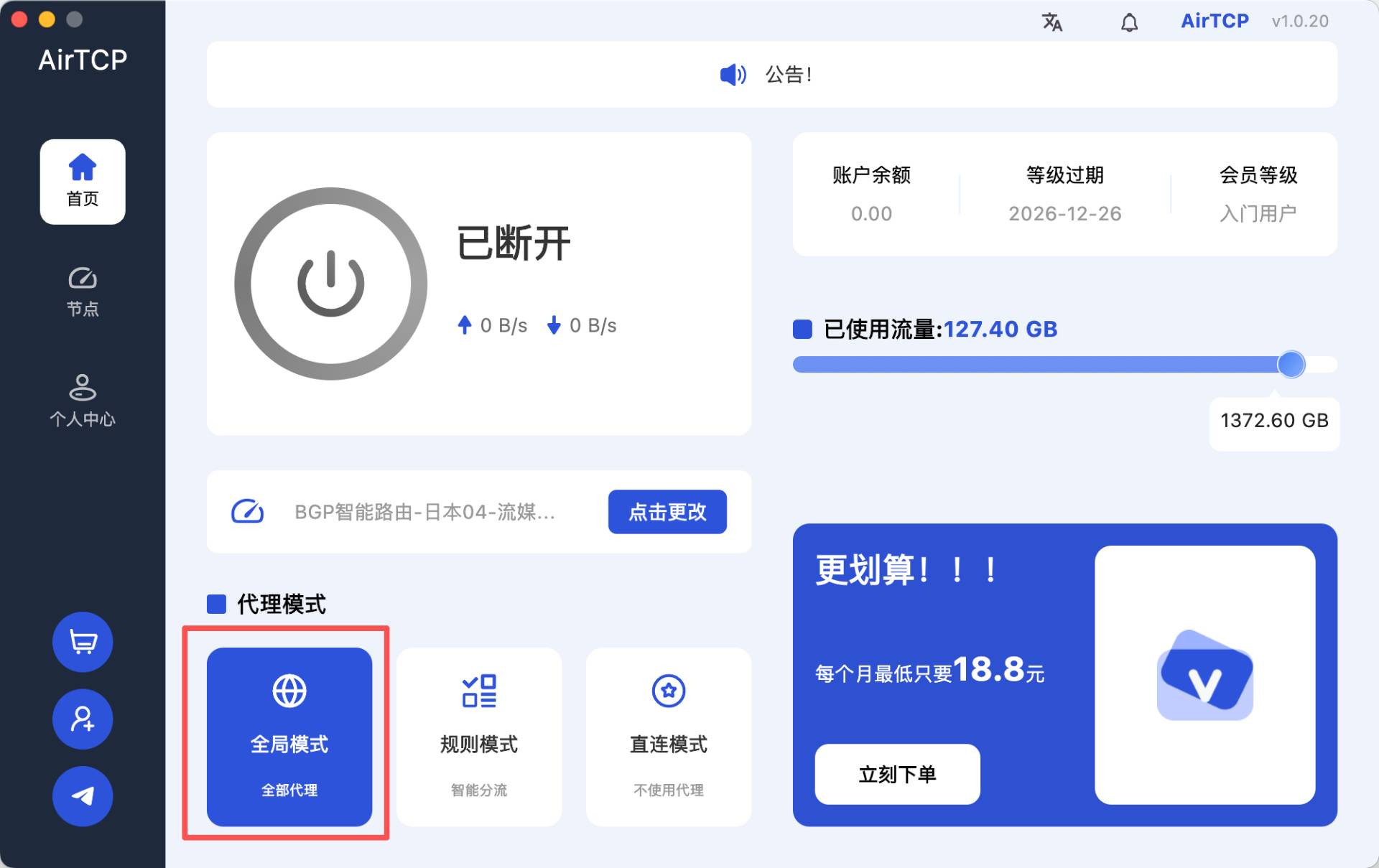Select 直连模式 direct mode
Image resolution: width=1379 pixels, height=868 pixels.
[x=668, y=737]
